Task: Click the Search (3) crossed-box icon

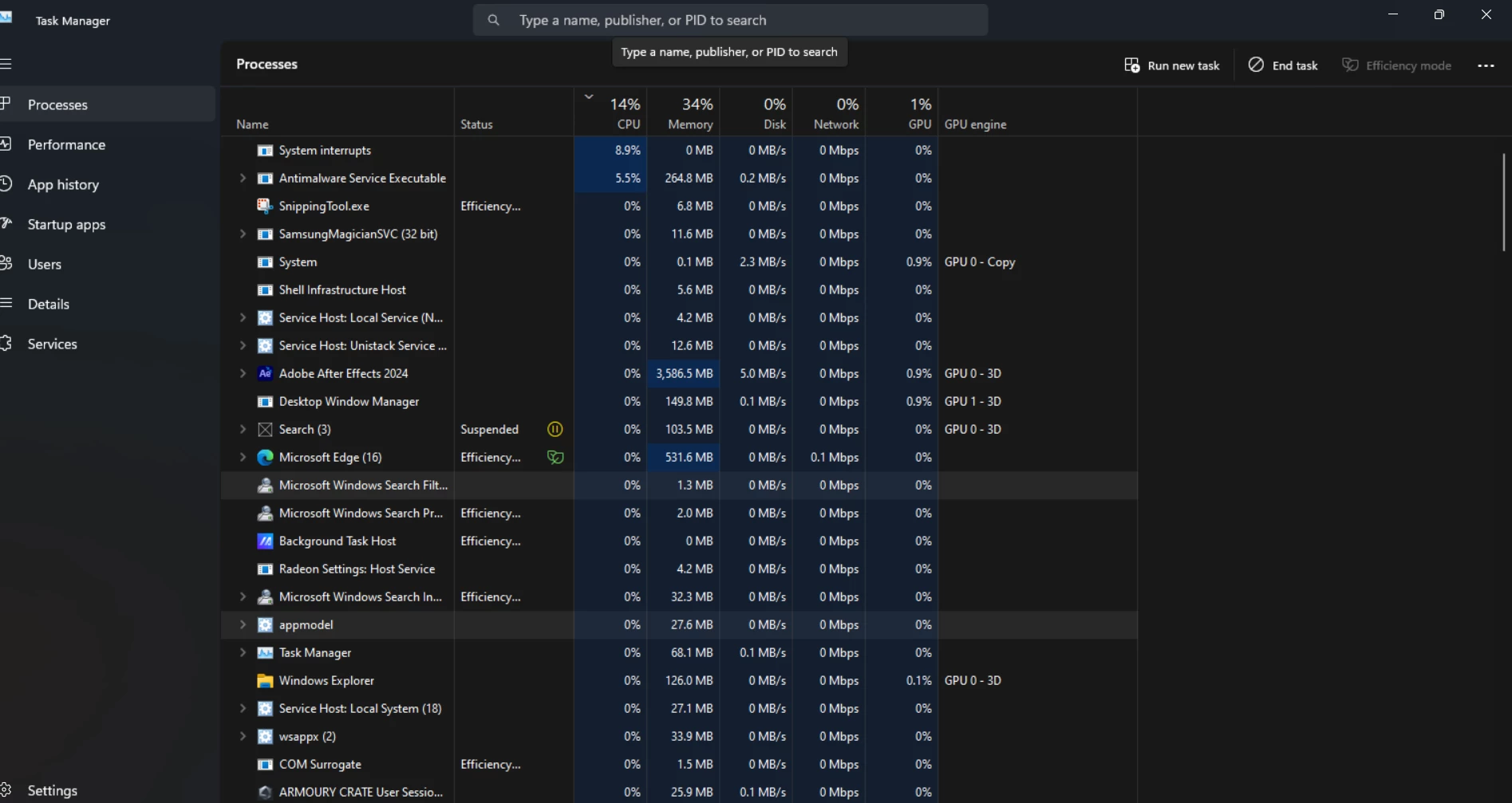Action: click(x=266, y=429)
